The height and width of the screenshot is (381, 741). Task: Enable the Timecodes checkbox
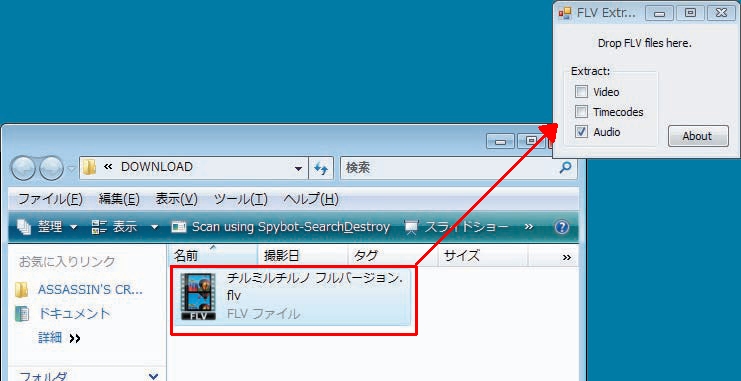581,112
